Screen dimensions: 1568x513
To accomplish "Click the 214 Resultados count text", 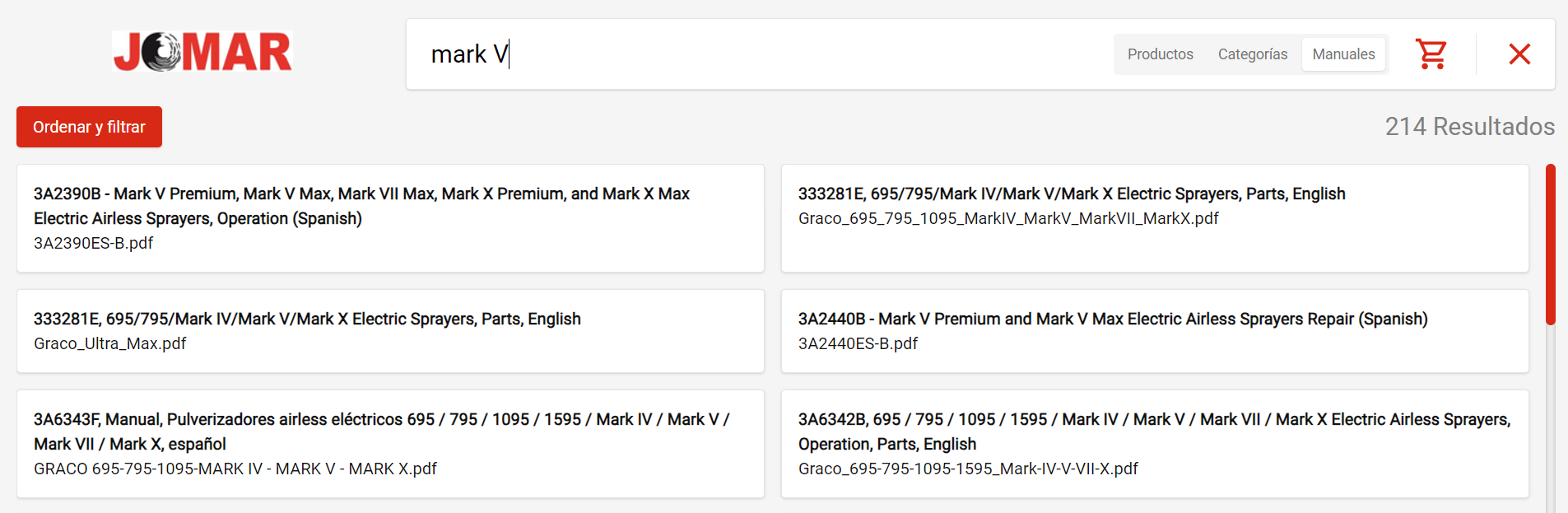I will pyautogui.click(x=1469, y=126).
